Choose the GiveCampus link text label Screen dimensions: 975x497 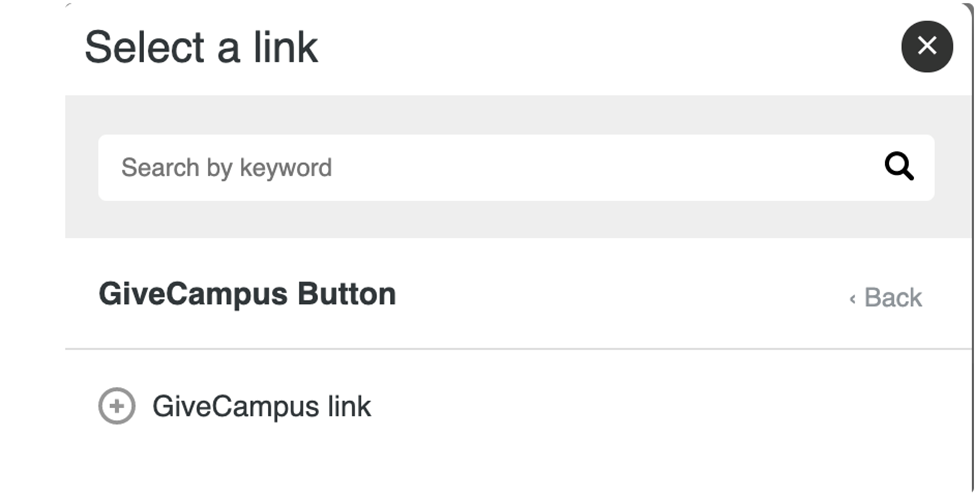pyautogui.click(x=262, y=406)
